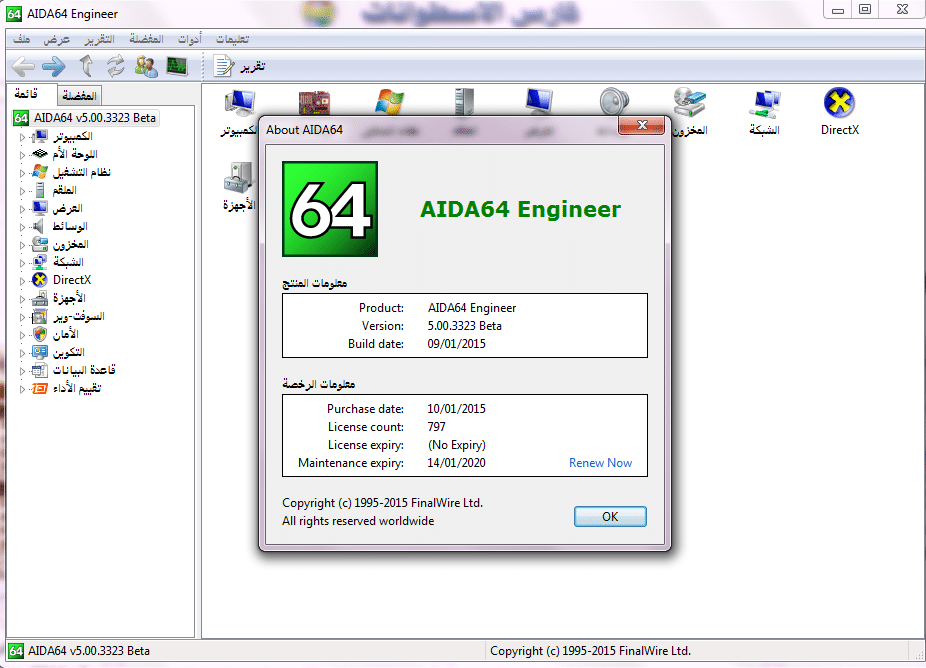
Task: Switch to the المفضلة (Favorites) sidebar tab
Action: pos(79,96)
